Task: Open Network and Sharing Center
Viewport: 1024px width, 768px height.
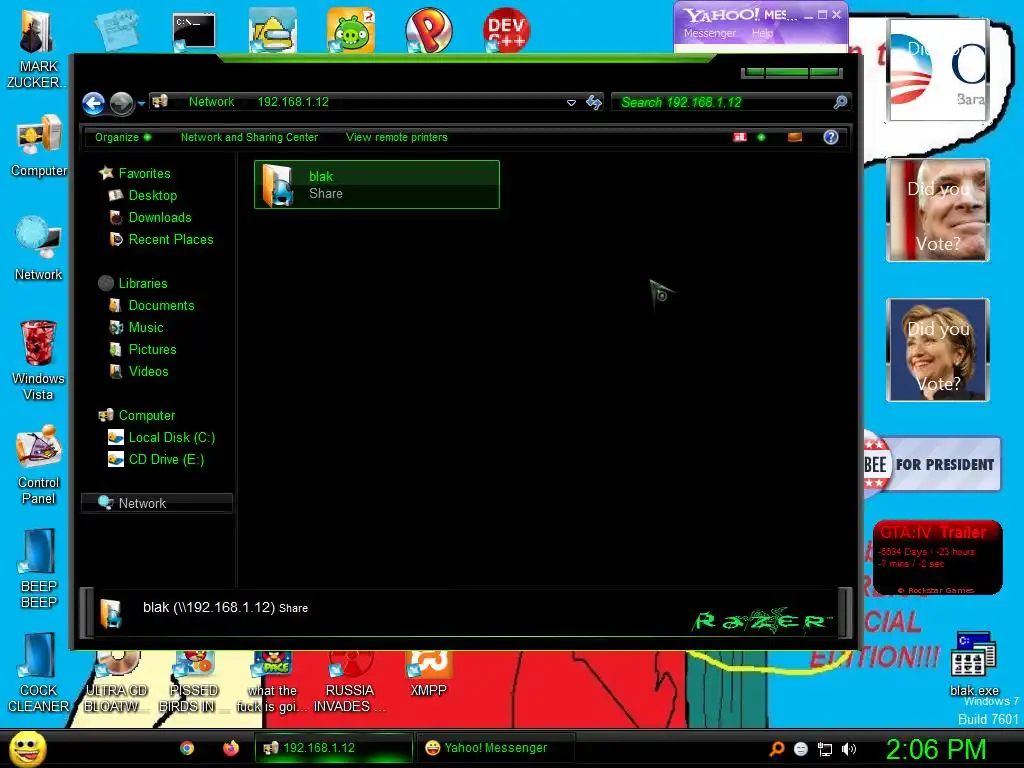Action: tap(249, 137)
